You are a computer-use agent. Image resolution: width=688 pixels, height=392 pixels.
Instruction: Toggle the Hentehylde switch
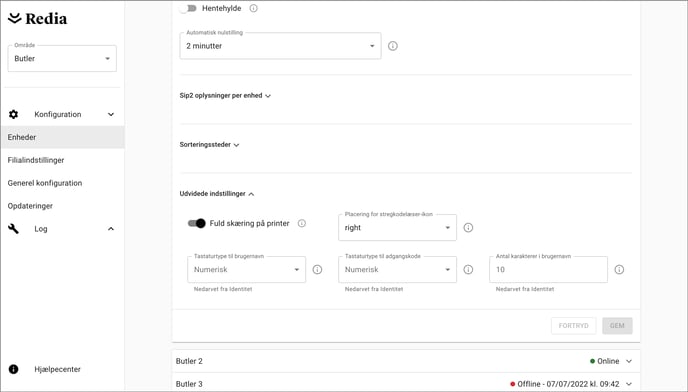click(x=188, y=8)
